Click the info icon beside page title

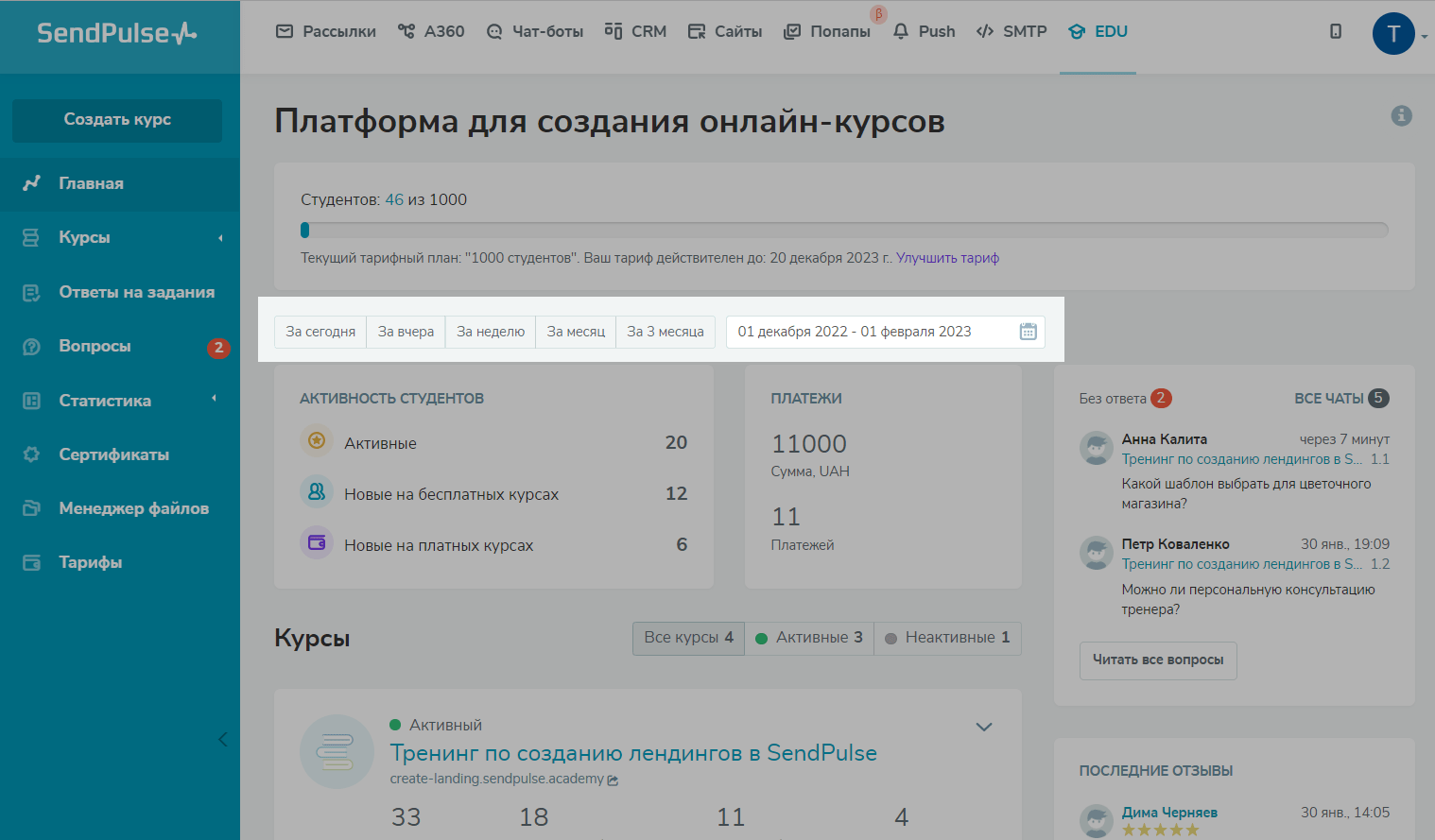click(1402, 115)
